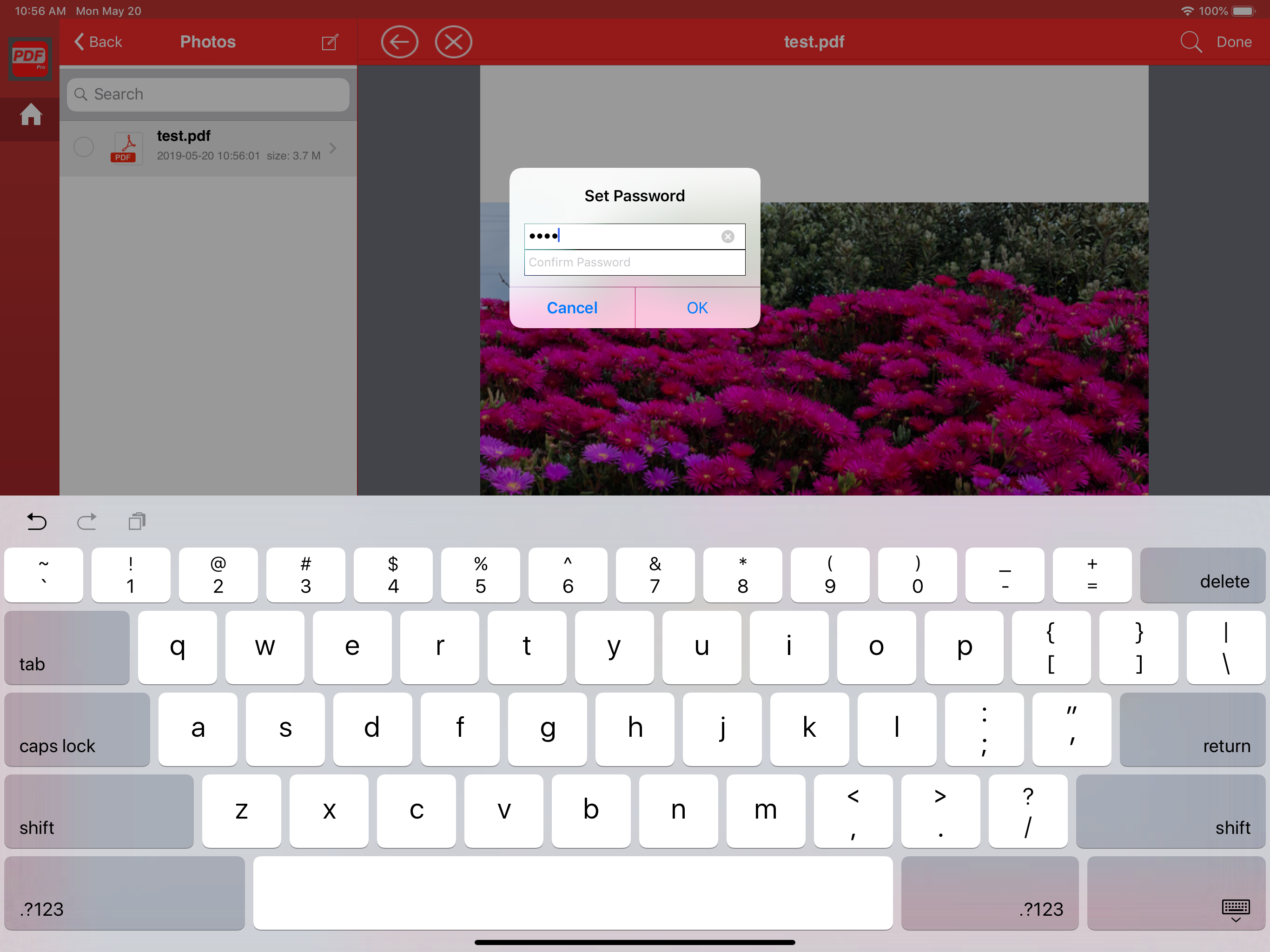The height and width of the screenshot is (952, 1270).
Task: Tap the letter q key
Action: [x=178, y=648]
